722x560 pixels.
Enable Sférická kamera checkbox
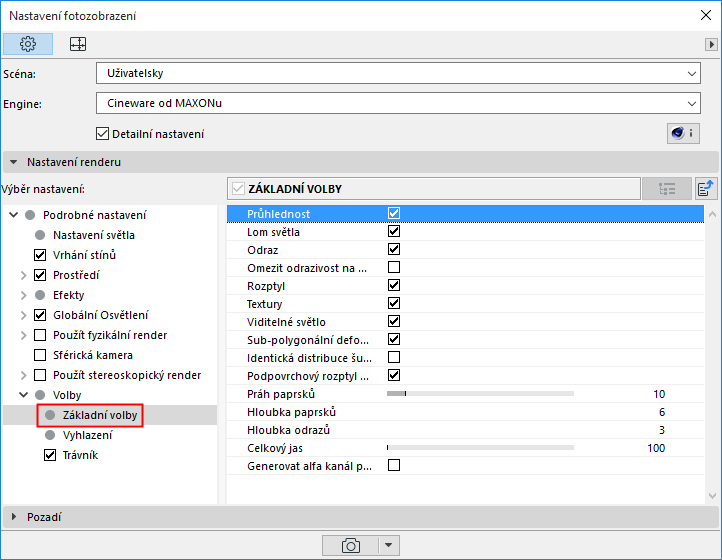tap(40, 355)
